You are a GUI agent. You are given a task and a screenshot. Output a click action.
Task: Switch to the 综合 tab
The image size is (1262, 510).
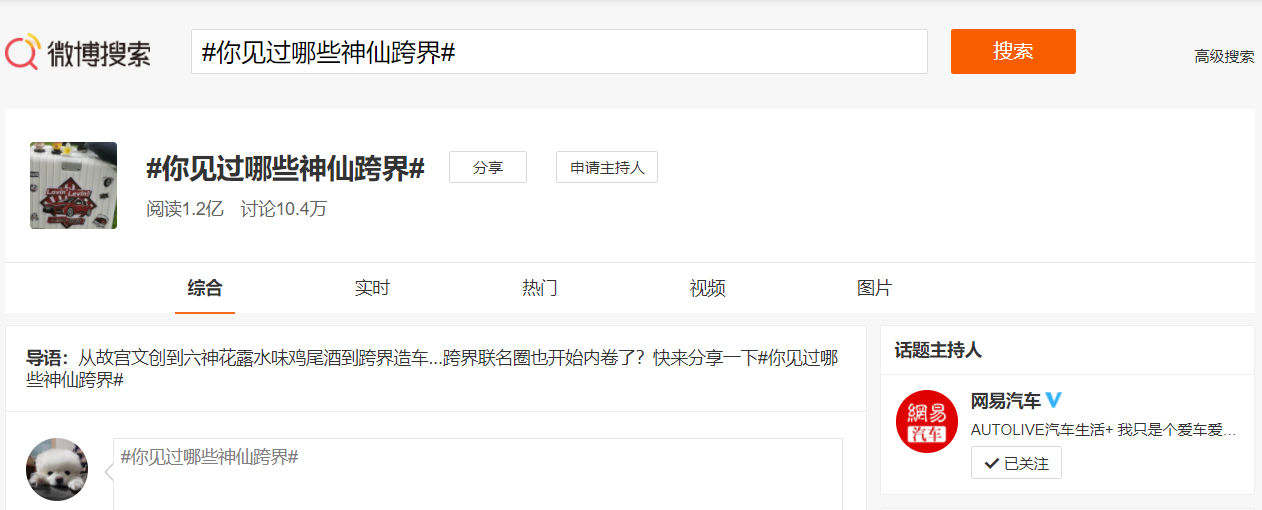click(205, 289)
